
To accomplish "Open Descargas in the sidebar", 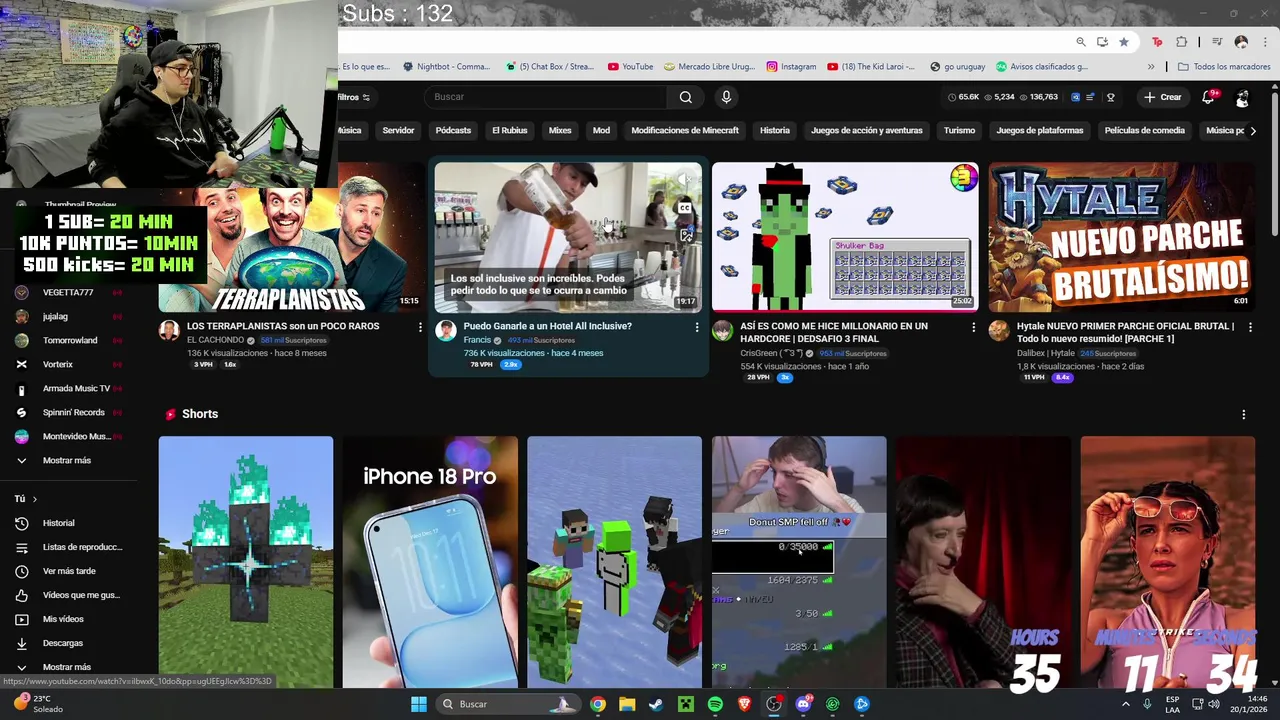I will click(x=62, y=643).
